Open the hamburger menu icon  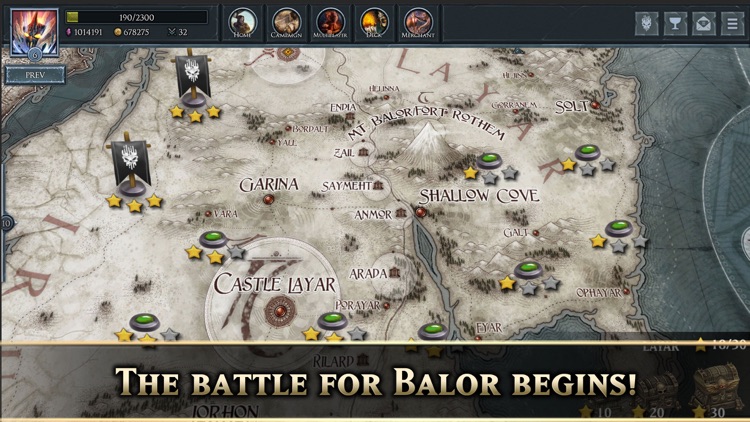(x=732, y=23)
